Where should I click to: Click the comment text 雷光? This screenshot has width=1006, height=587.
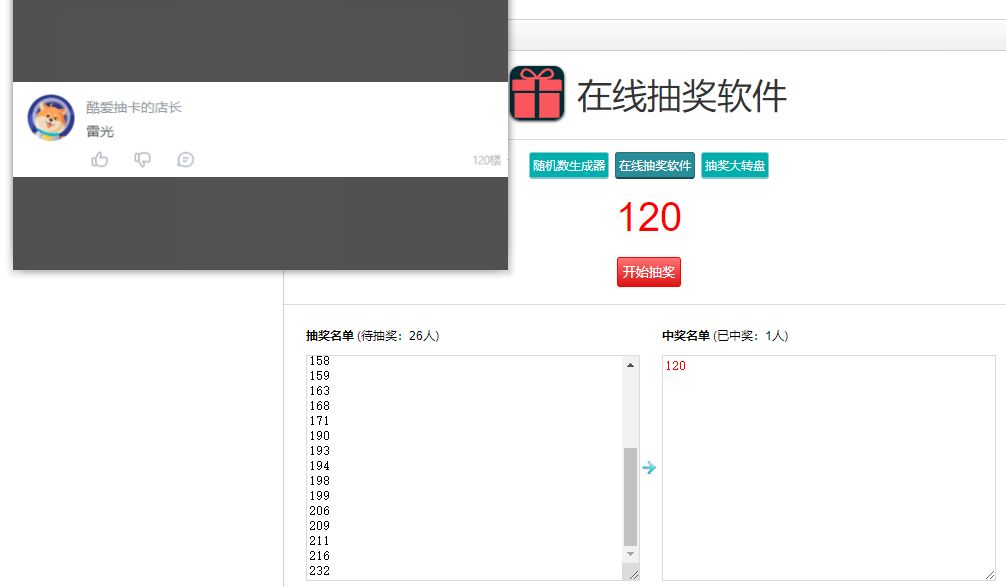[x=100, y=132]
